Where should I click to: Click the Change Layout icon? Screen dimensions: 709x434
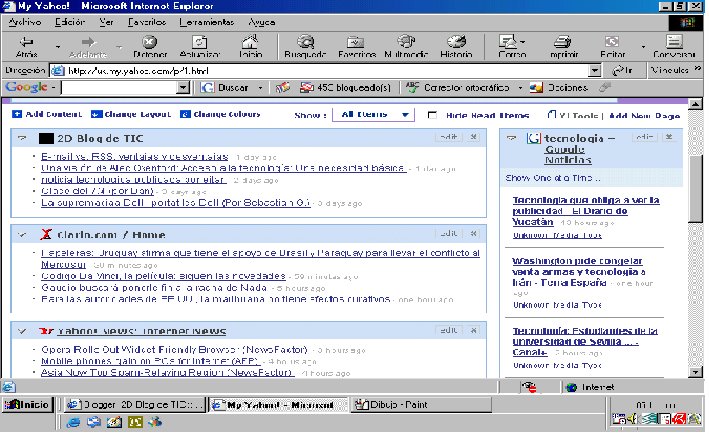(96, 114)
